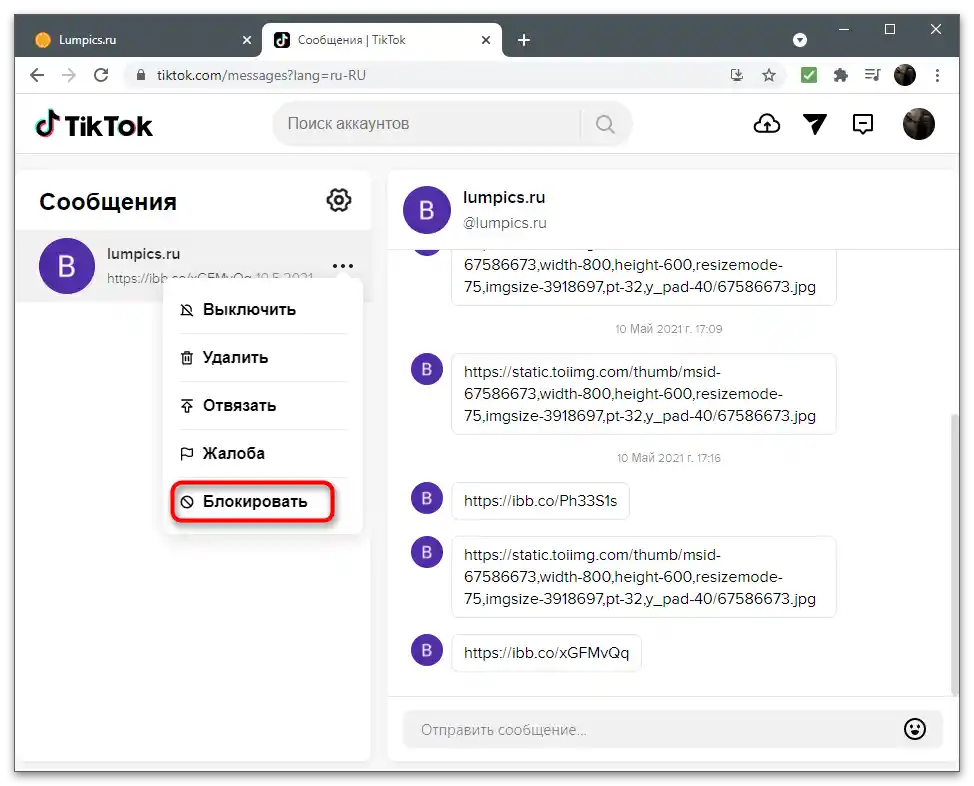
Task: Close the TikTok messages tab
Action: click(x=486, y=40)
